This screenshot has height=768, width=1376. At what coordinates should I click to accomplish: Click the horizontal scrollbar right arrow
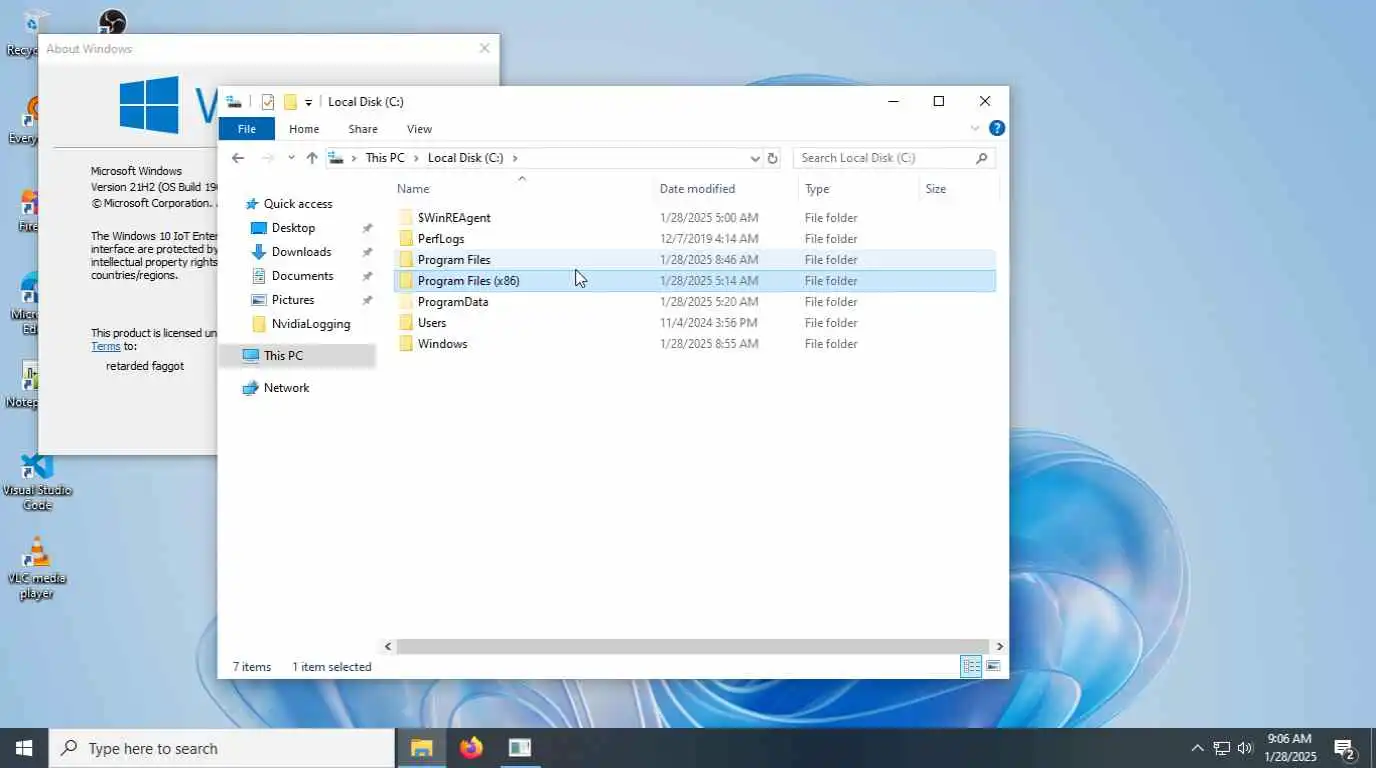(999, 647)
